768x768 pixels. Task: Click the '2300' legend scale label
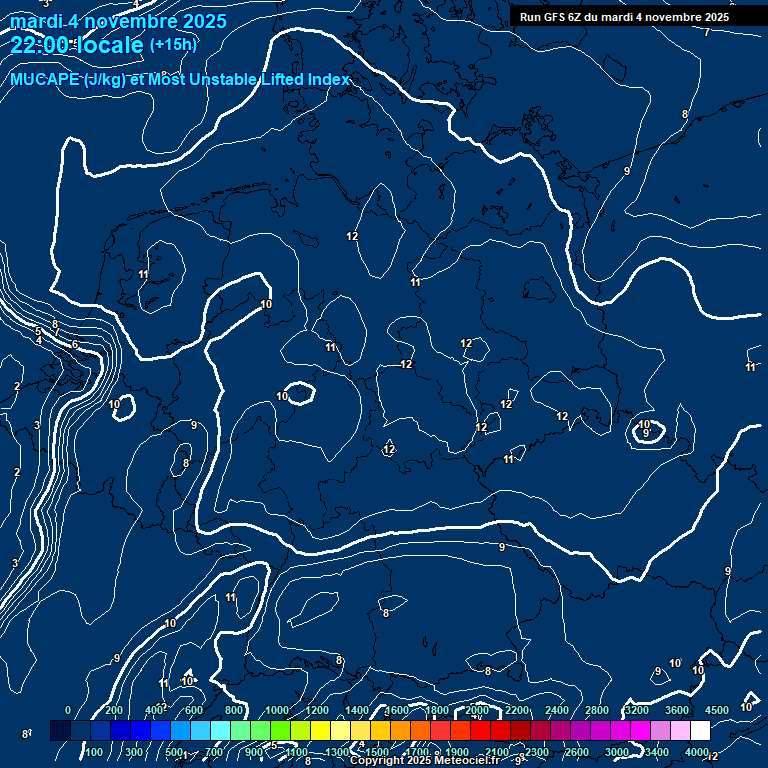(x=537, y=752)
